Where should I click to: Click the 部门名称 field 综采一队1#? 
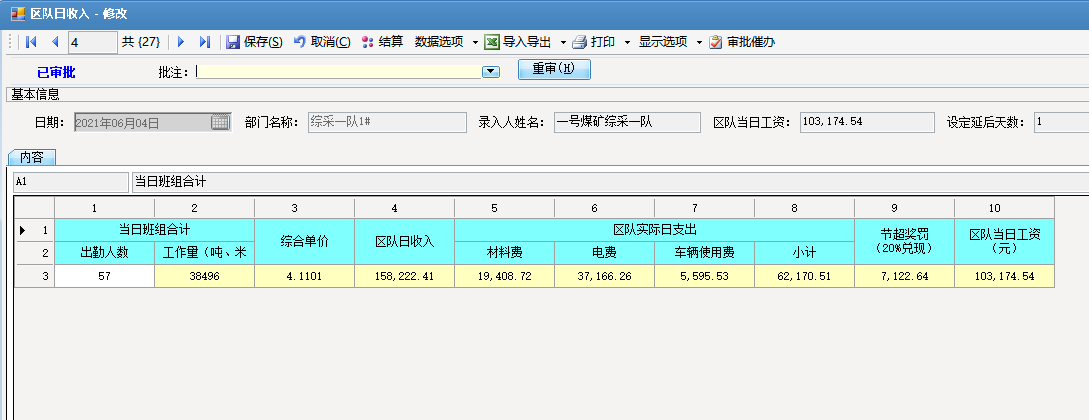click(x=388, y=122)
